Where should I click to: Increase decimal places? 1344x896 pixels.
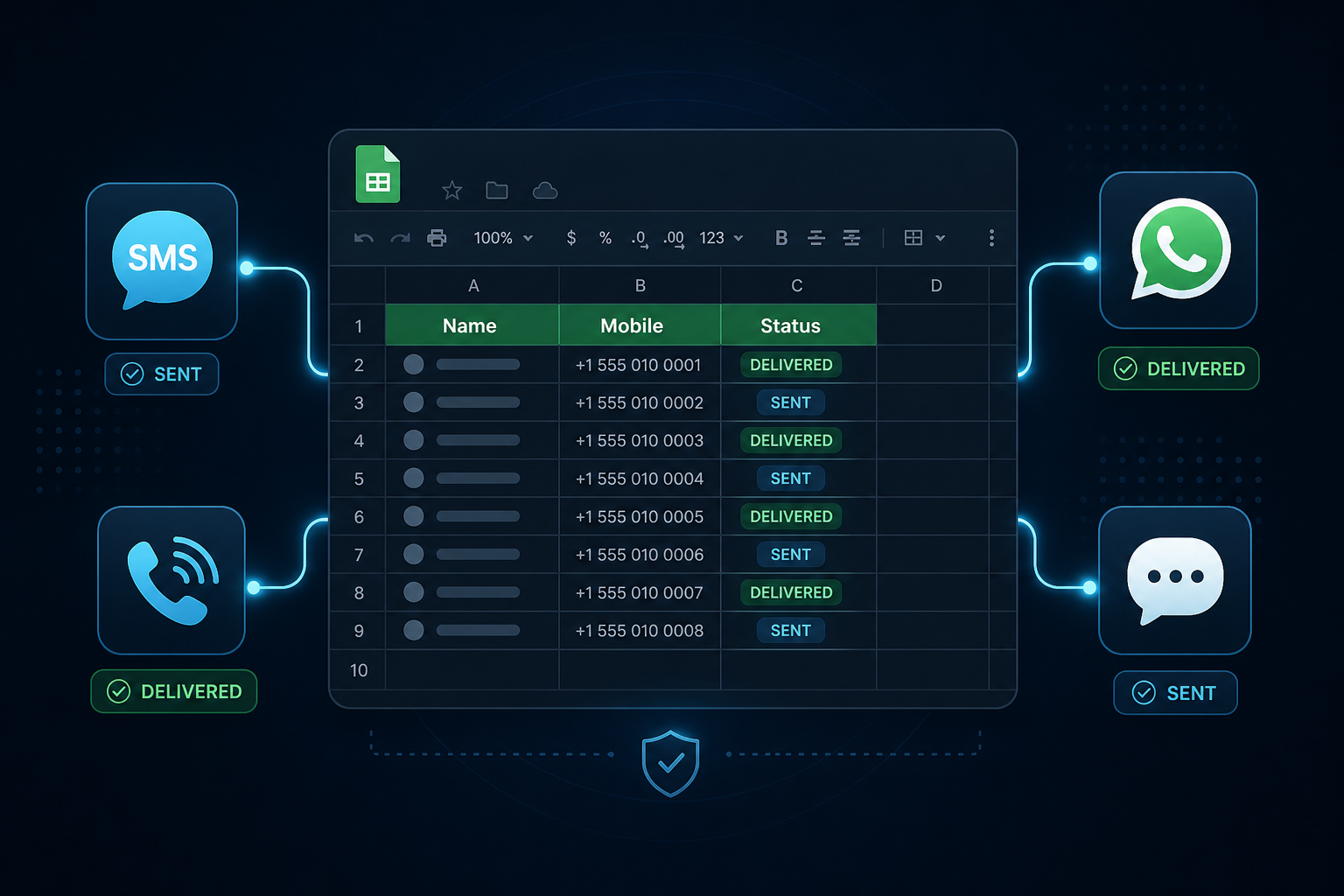tap(674, 239)
